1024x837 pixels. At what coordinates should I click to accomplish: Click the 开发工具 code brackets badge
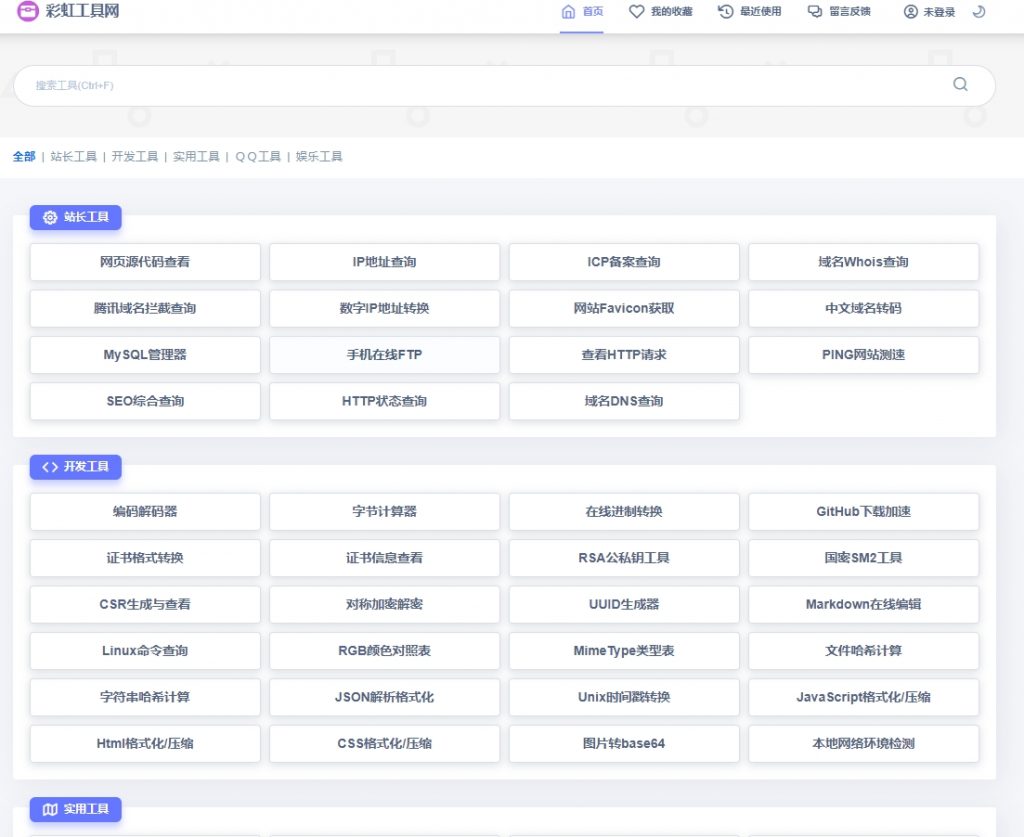(75, 467)
